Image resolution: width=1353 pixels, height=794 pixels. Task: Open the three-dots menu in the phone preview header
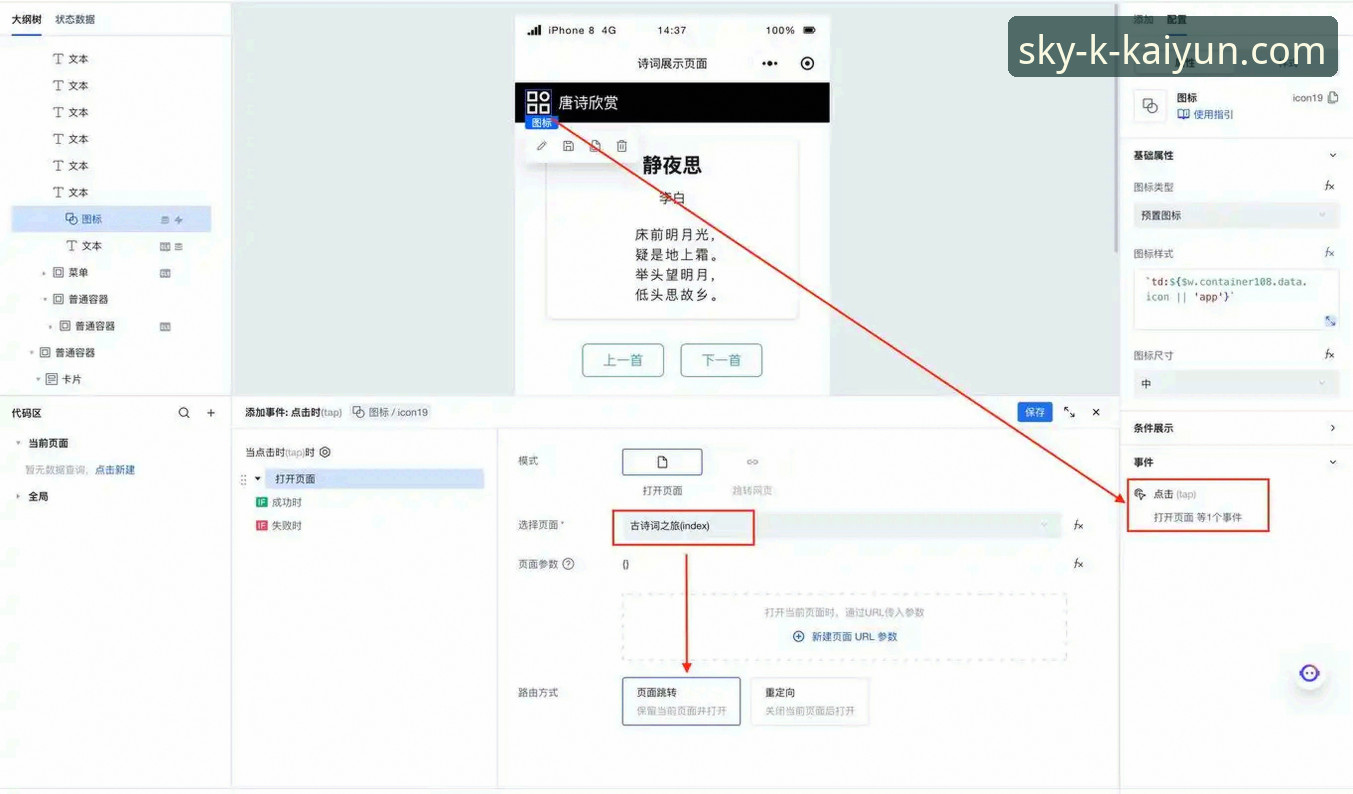[769, 63]
